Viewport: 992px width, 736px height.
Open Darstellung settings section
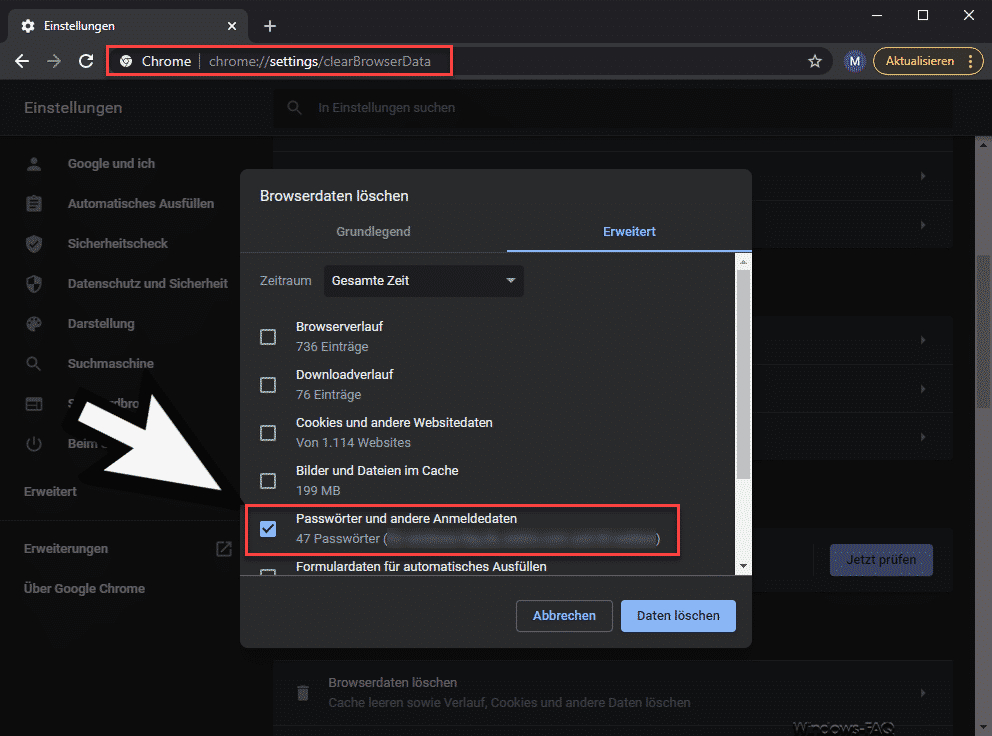[101, 323]
